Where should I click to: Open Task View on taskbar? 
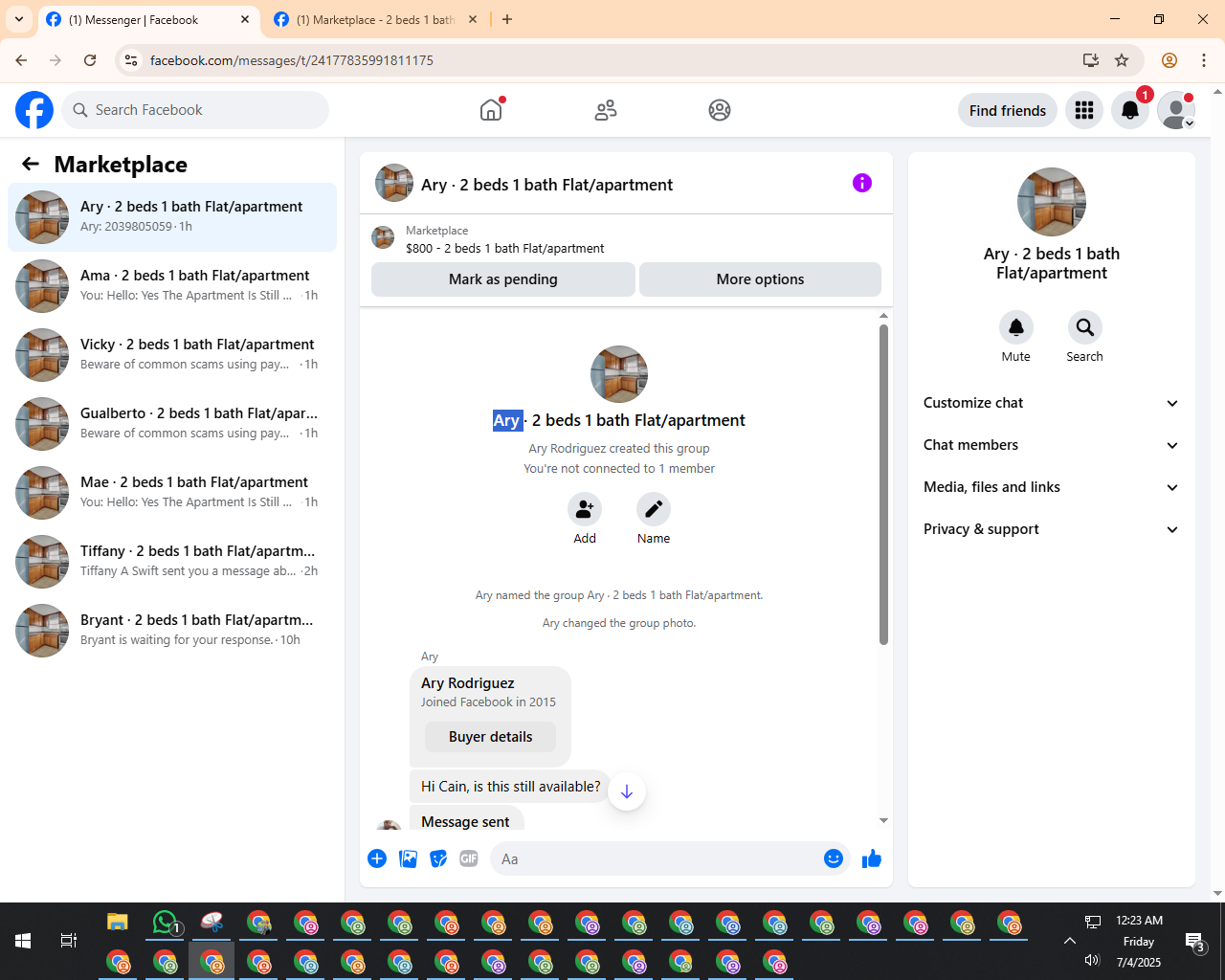point(69,941)
